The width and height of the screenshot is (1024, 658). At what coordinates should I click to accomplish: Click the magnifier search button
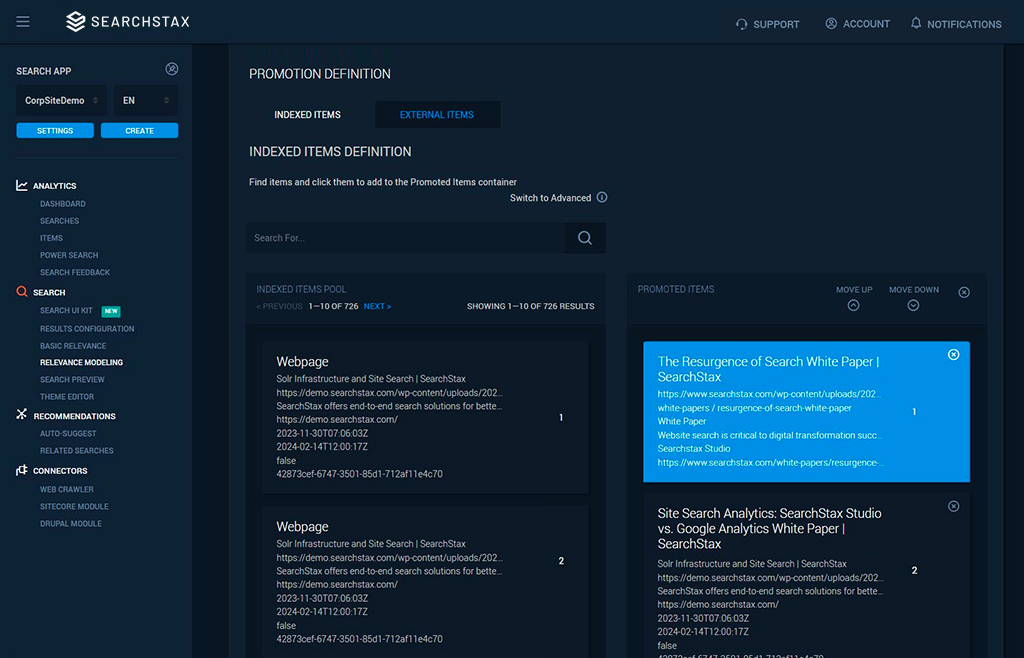[585, 238]
